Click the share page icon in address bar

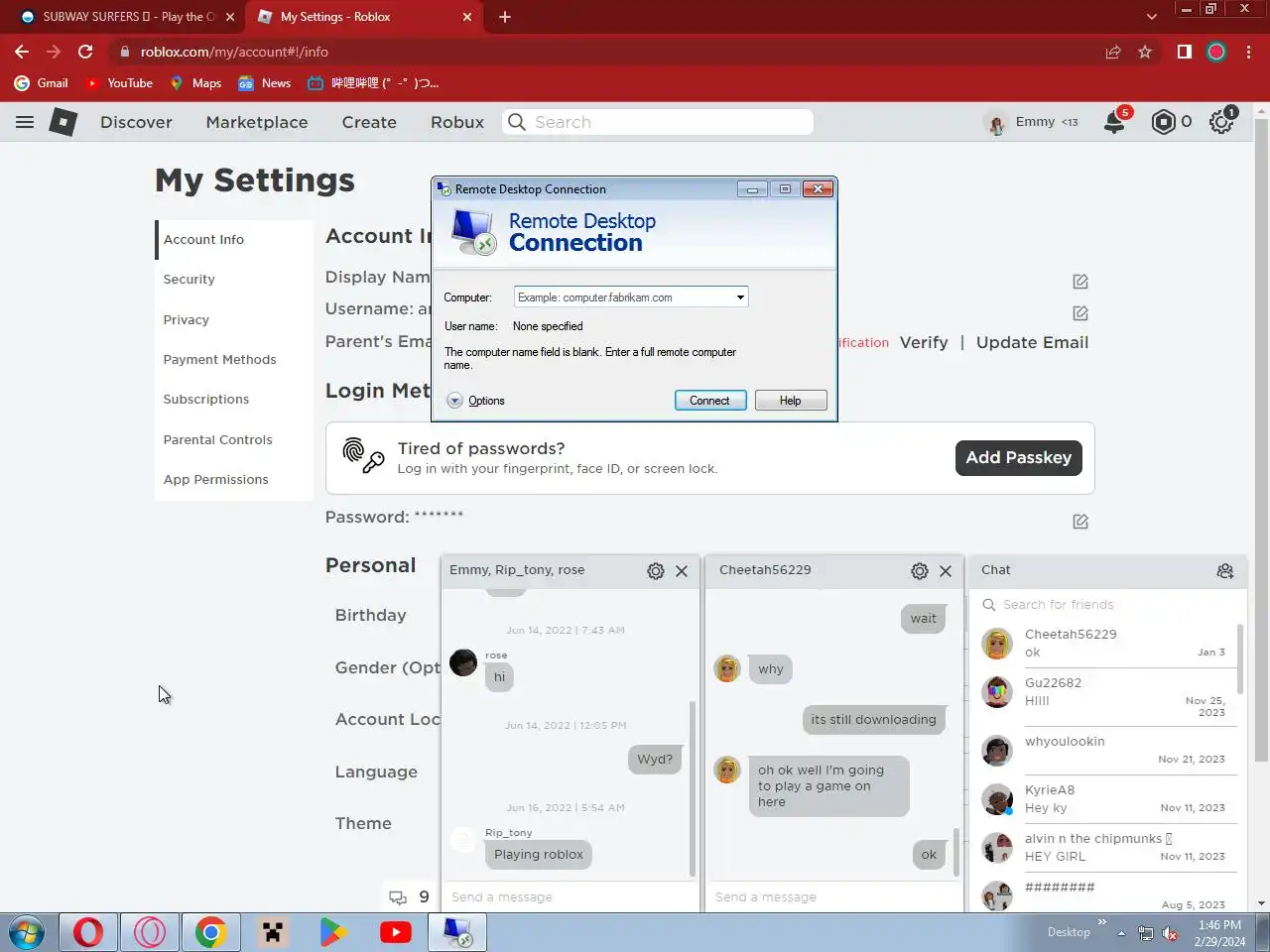coord(1113,52)
